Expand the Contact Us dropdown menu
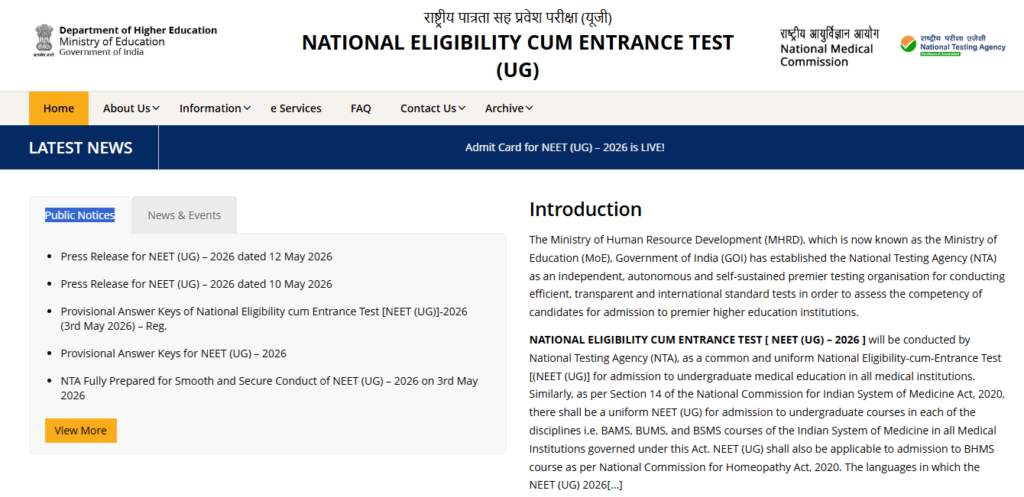The width and height of the screenshot is (1024, 497). tap(433, 108)
